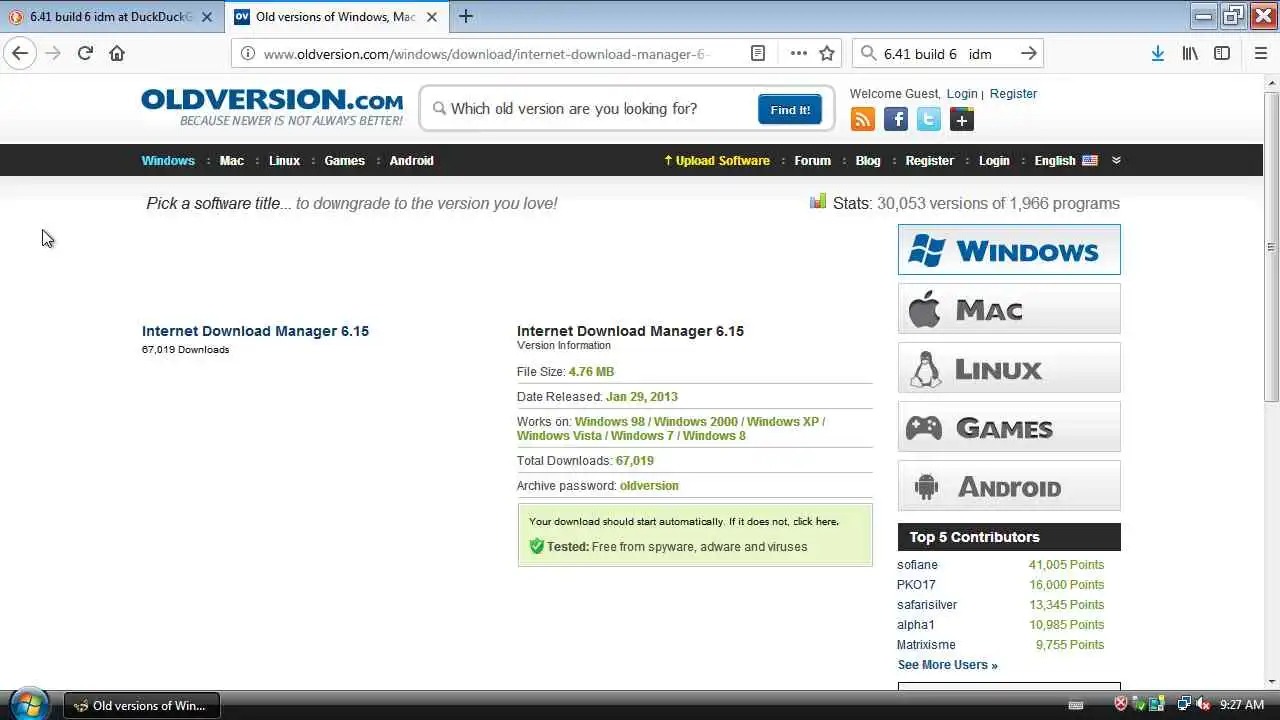Open a new browser tab
Screen dimensions: 1280x720
point(465,17)
